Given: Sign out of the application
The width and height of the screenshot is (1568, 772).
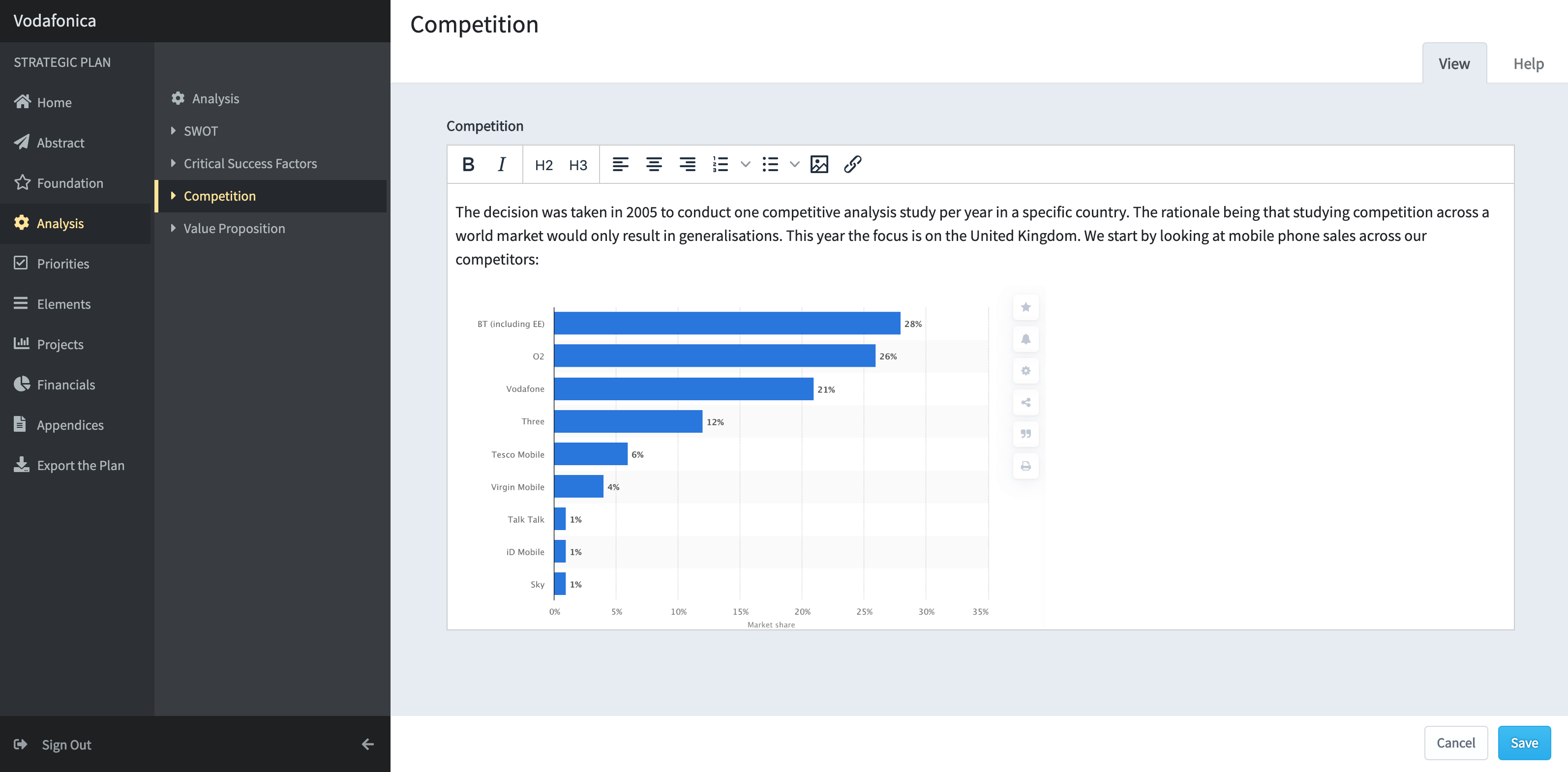Looking at the screenshot, I should tap(53, 744).
